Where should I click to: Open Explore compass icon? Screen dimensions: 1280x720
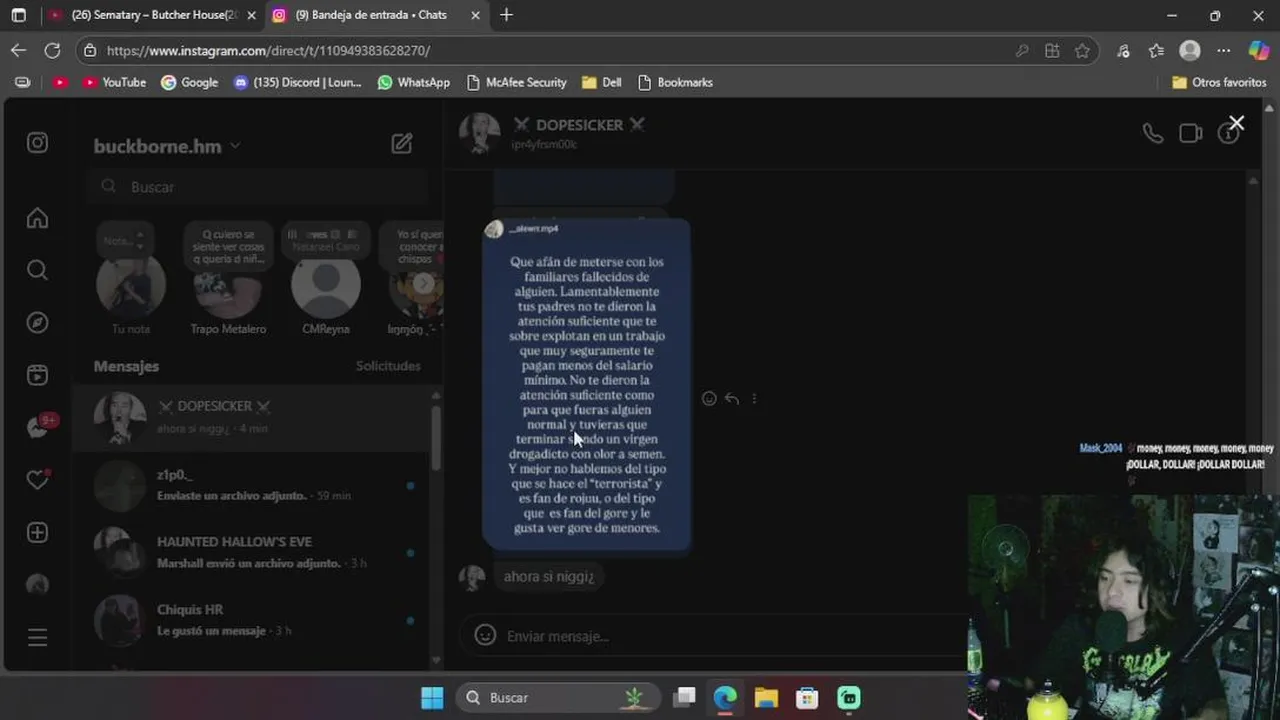[x=37, y=322]
